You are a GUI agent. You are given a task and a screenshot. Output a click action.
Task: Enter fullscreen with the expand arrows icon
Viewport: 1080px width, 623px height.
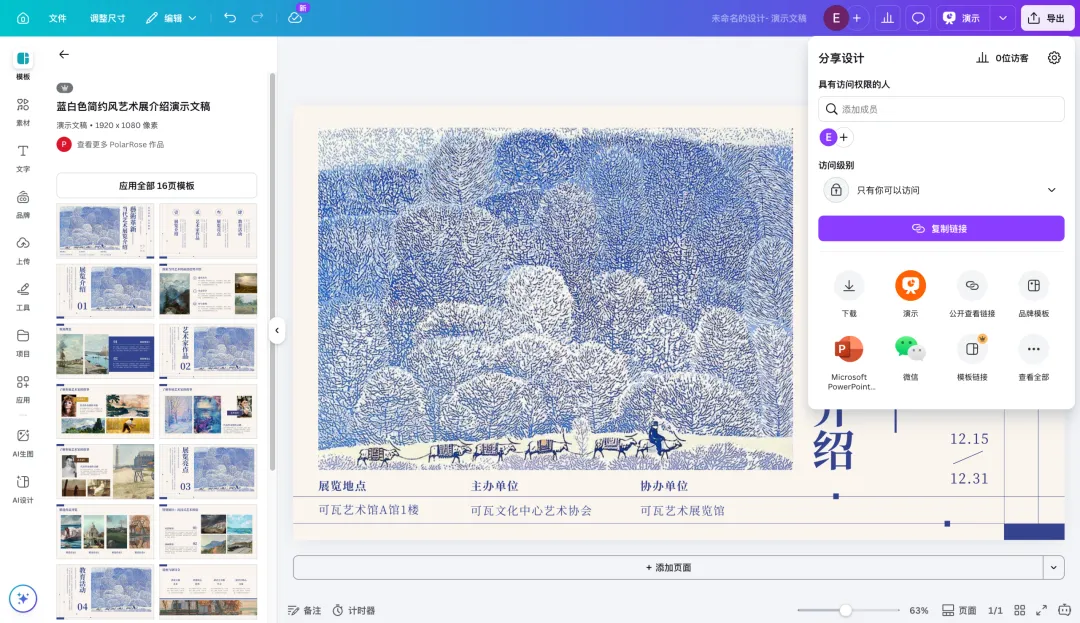1041,610
